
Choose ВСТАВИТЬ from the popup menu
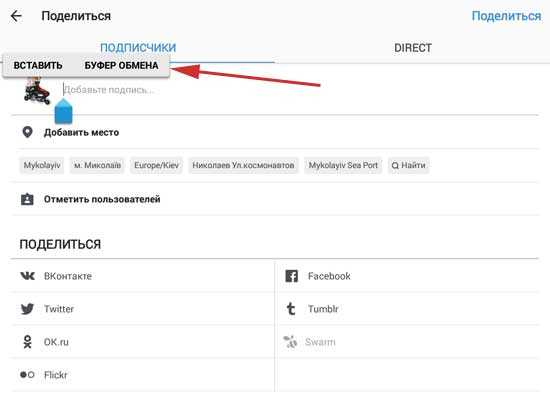click(x=38, y=66)
